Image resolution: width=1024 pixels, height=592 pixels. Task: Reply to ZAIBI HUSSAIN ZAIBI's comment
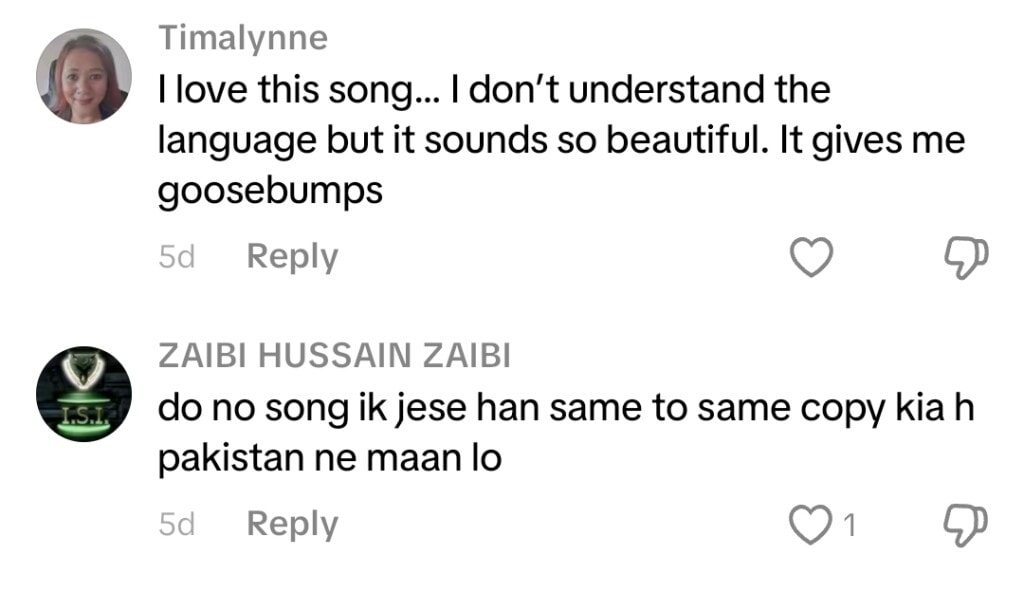[x=292, y=524]
